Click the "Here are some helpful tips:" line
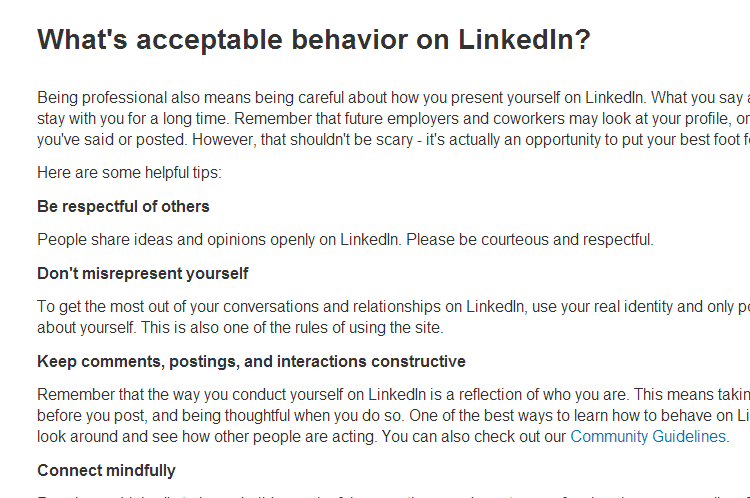The height and width of the screenshot is (498, 750). click(x=129, y=172)
